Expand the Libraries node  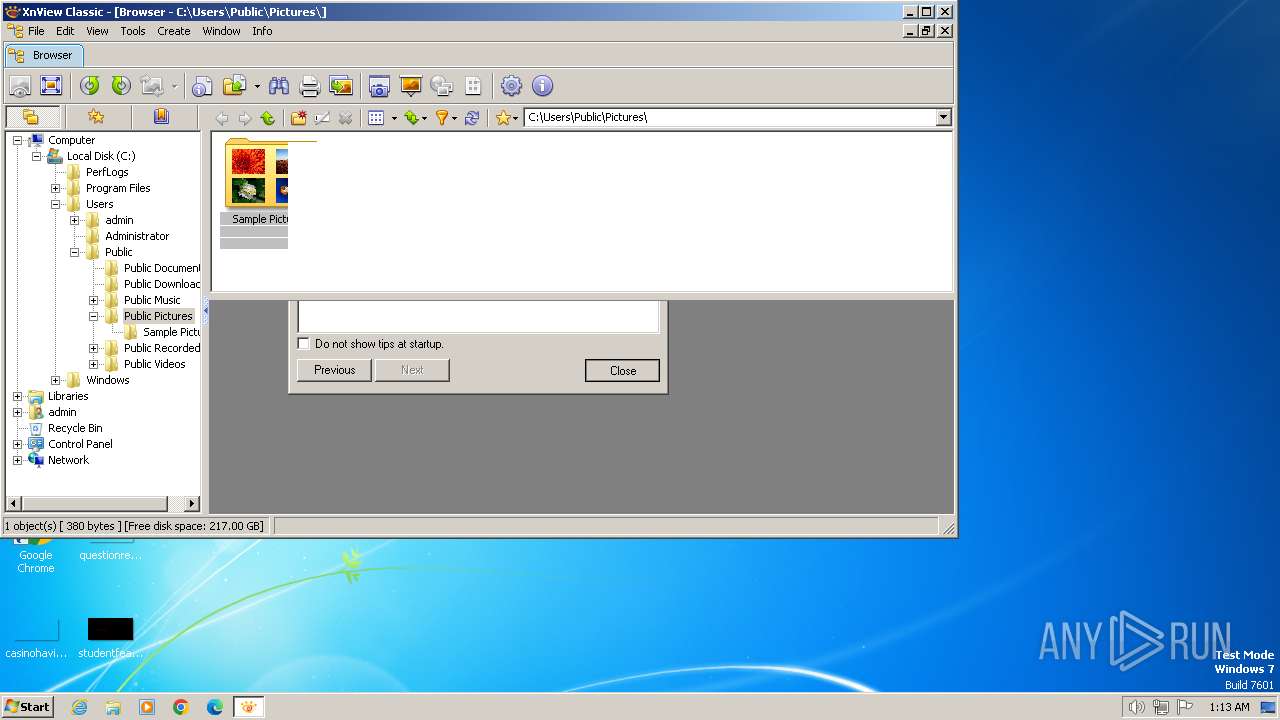[x=17, y=396]
